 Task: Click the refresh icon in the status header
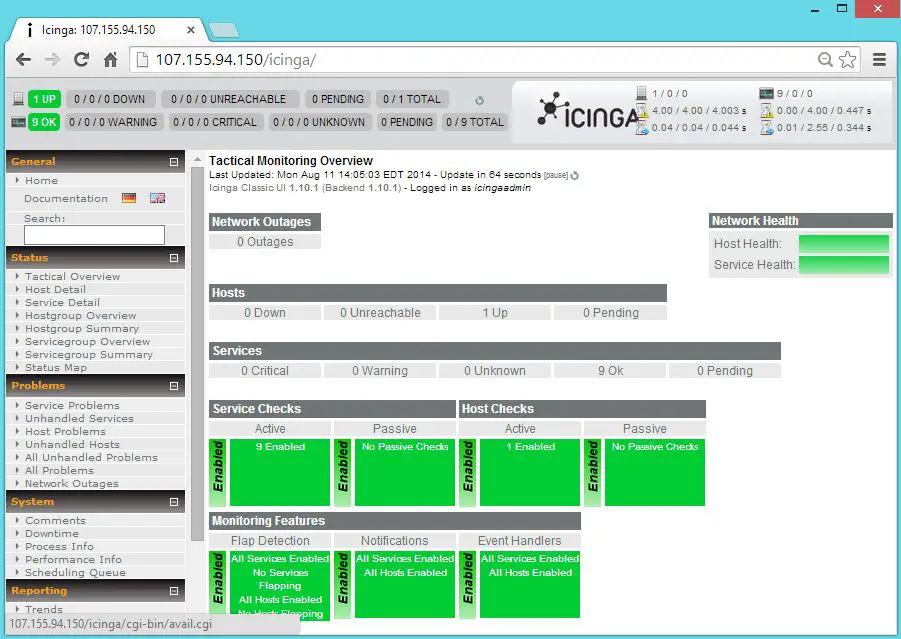[479, 101]
